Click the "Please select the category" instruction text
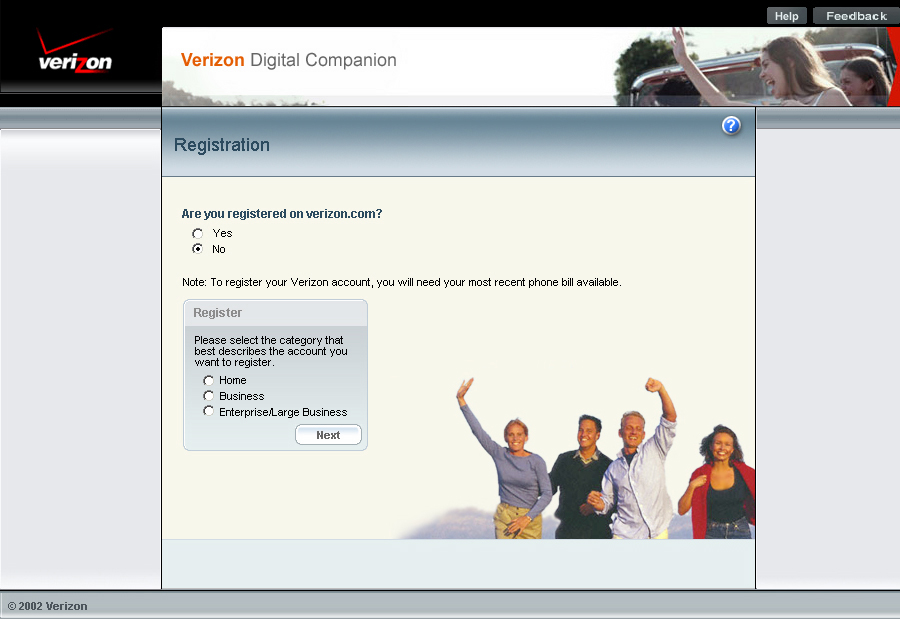This screenshot has height=620, width=900. coord(270,351)
